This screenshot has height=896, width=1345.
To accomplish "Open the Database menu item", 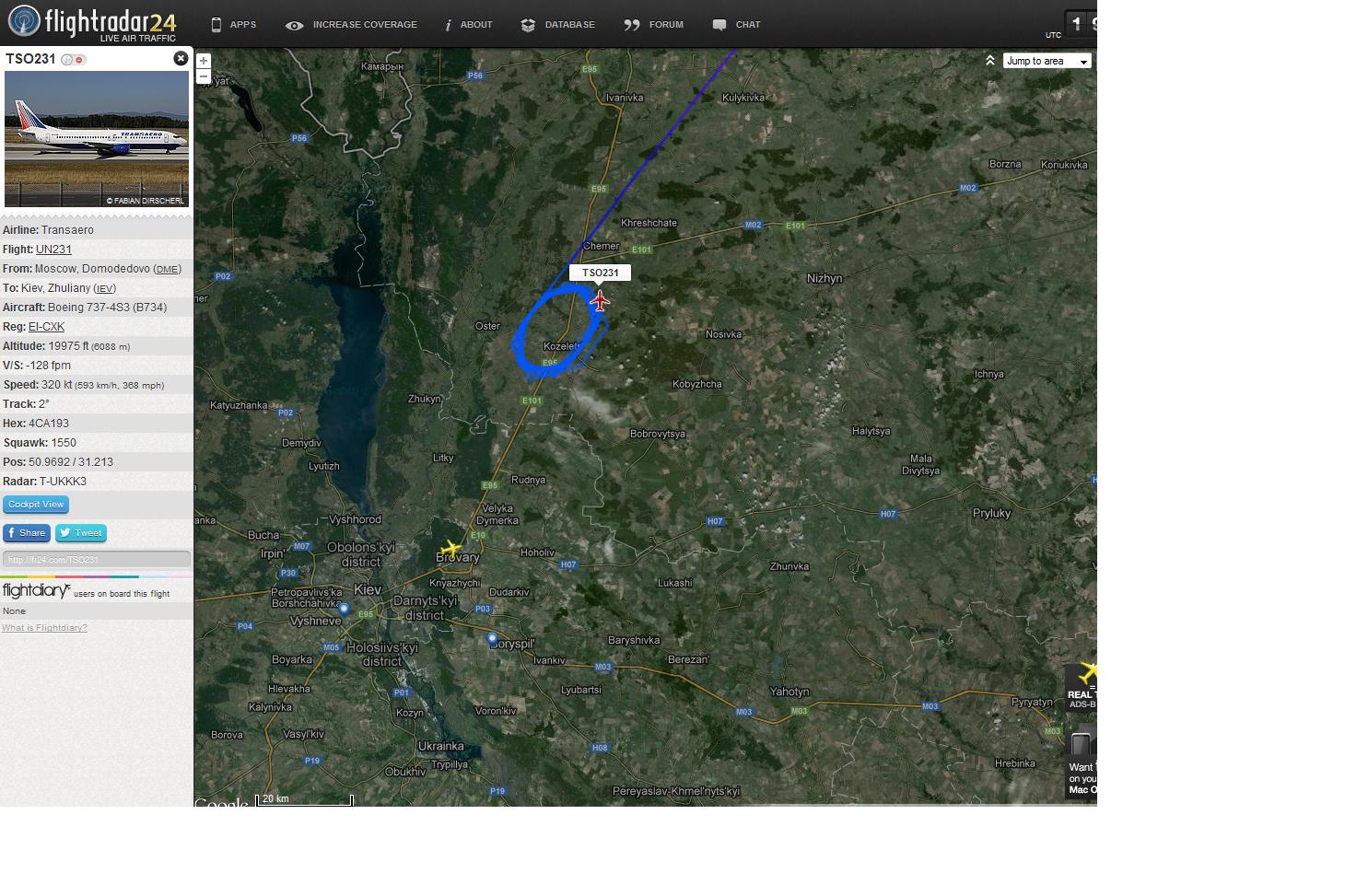I will 557,25.
